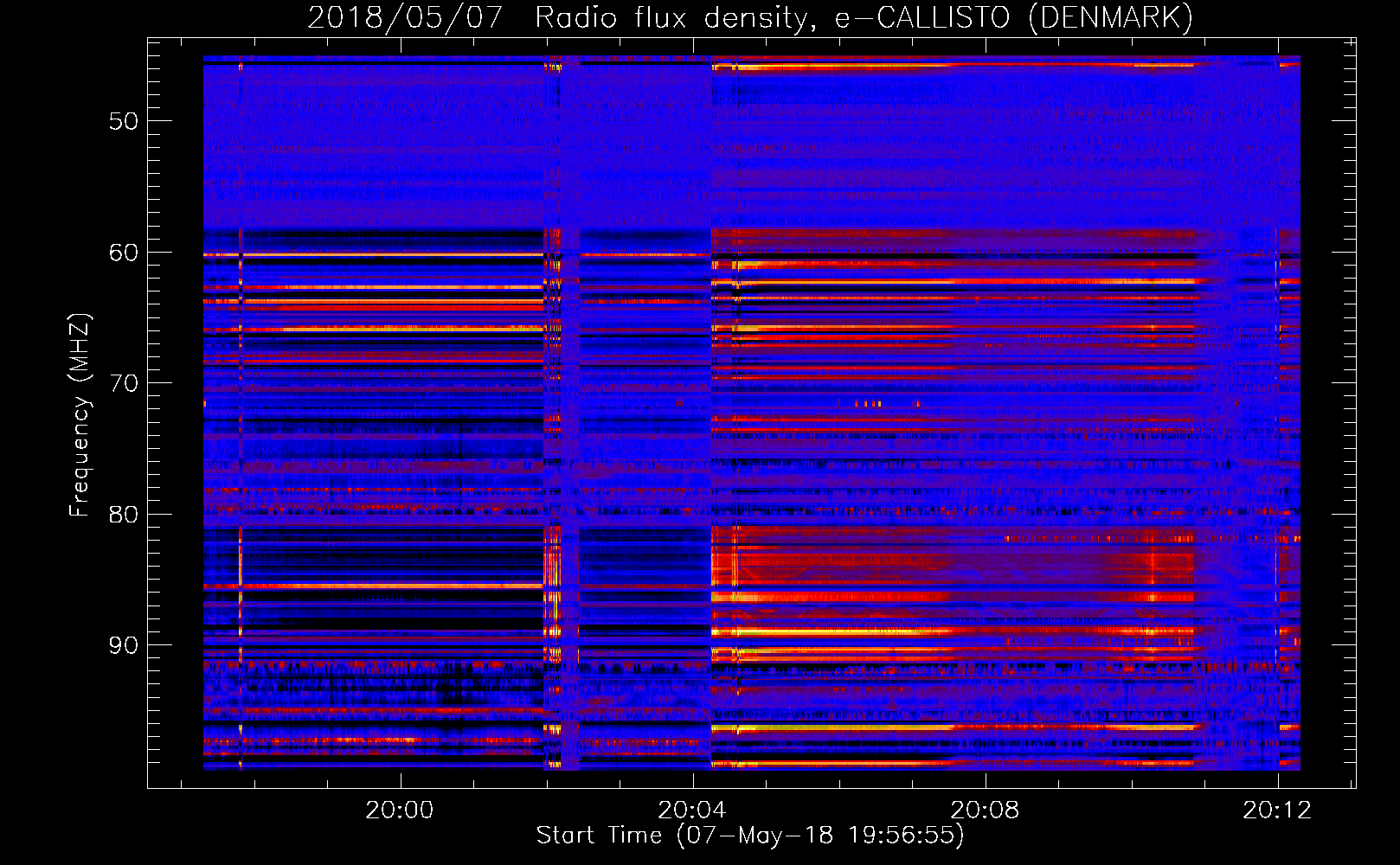Screen dimensions: 1400x865
Task: Click the 20:12 time tick label
Action: point(1277,811)
